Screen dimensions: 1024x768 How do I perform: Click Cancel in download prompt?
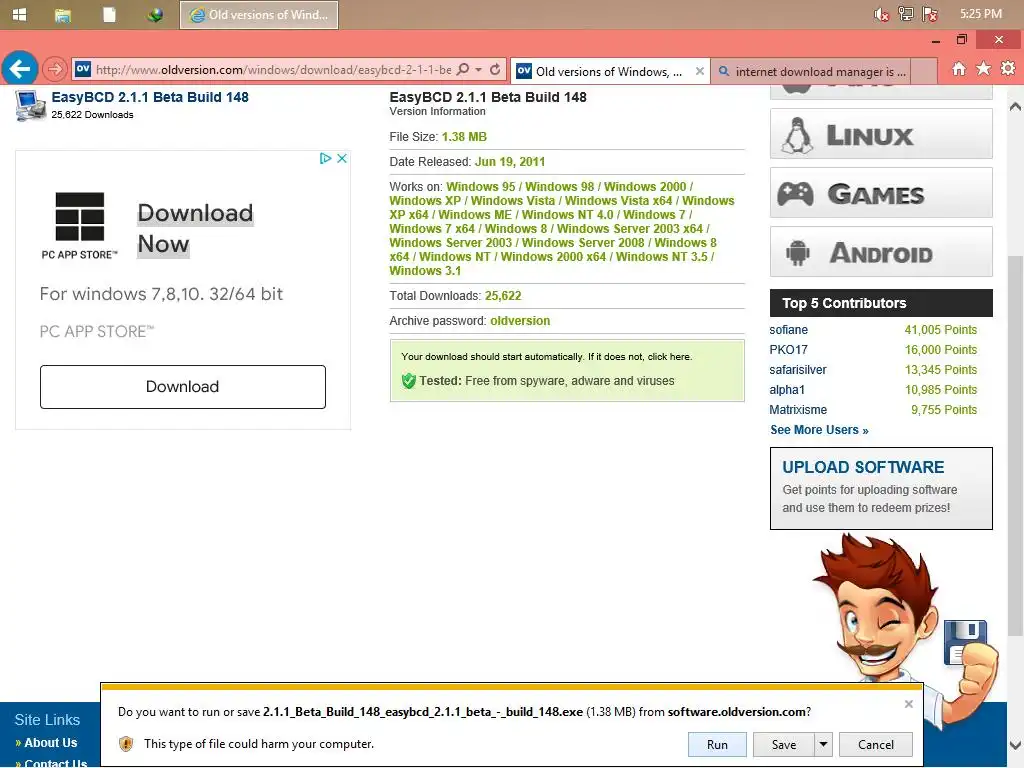point(876,744)
